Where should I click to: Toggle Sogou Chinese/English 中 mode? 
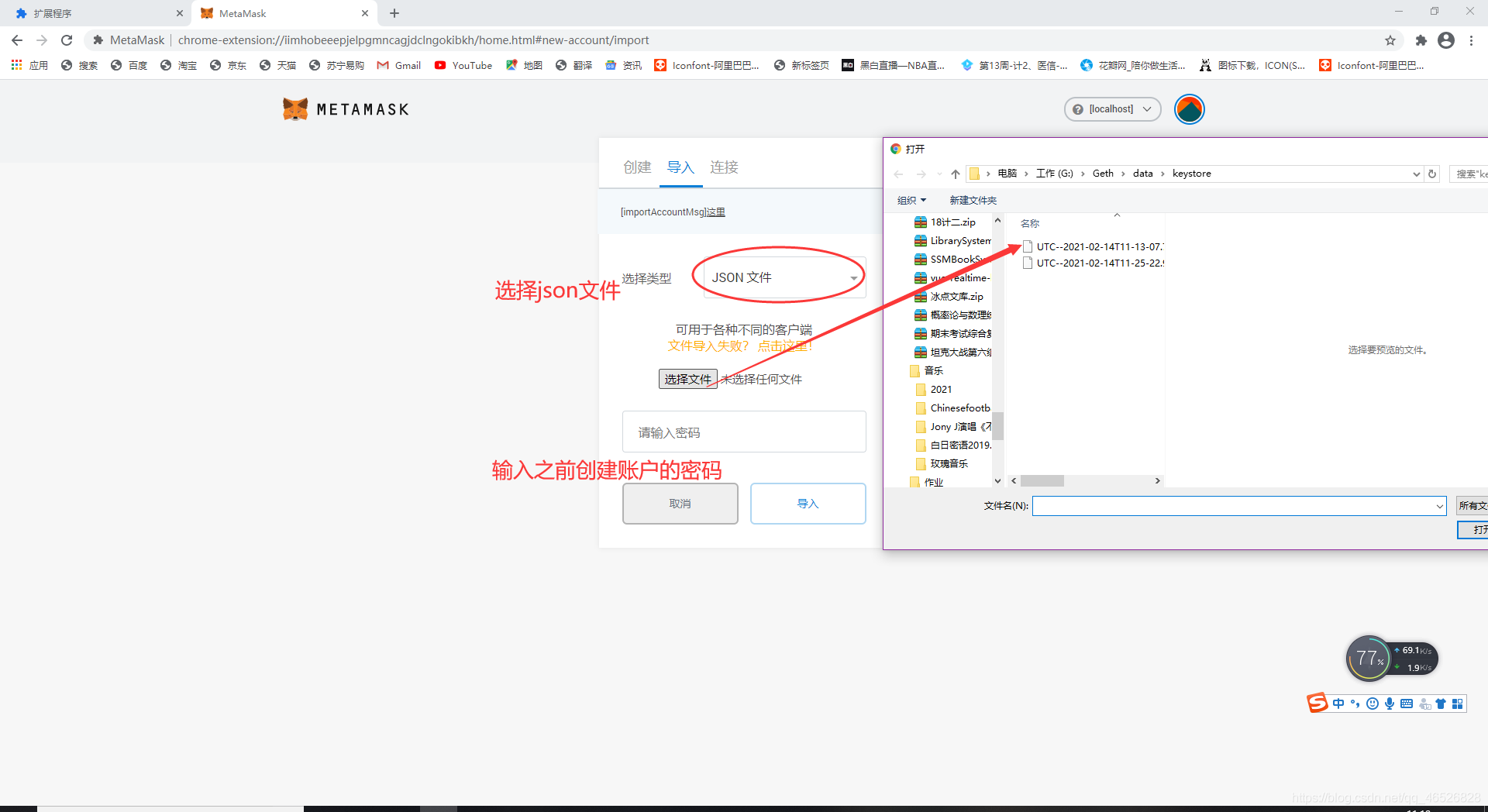1338,704
